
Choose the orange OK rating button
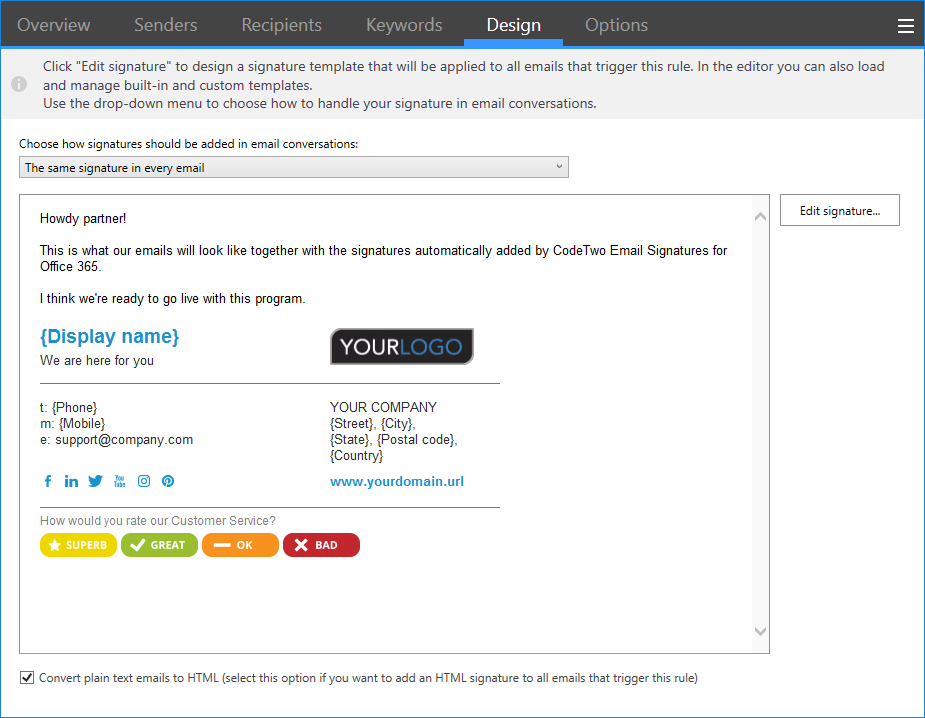coord(240,545)
